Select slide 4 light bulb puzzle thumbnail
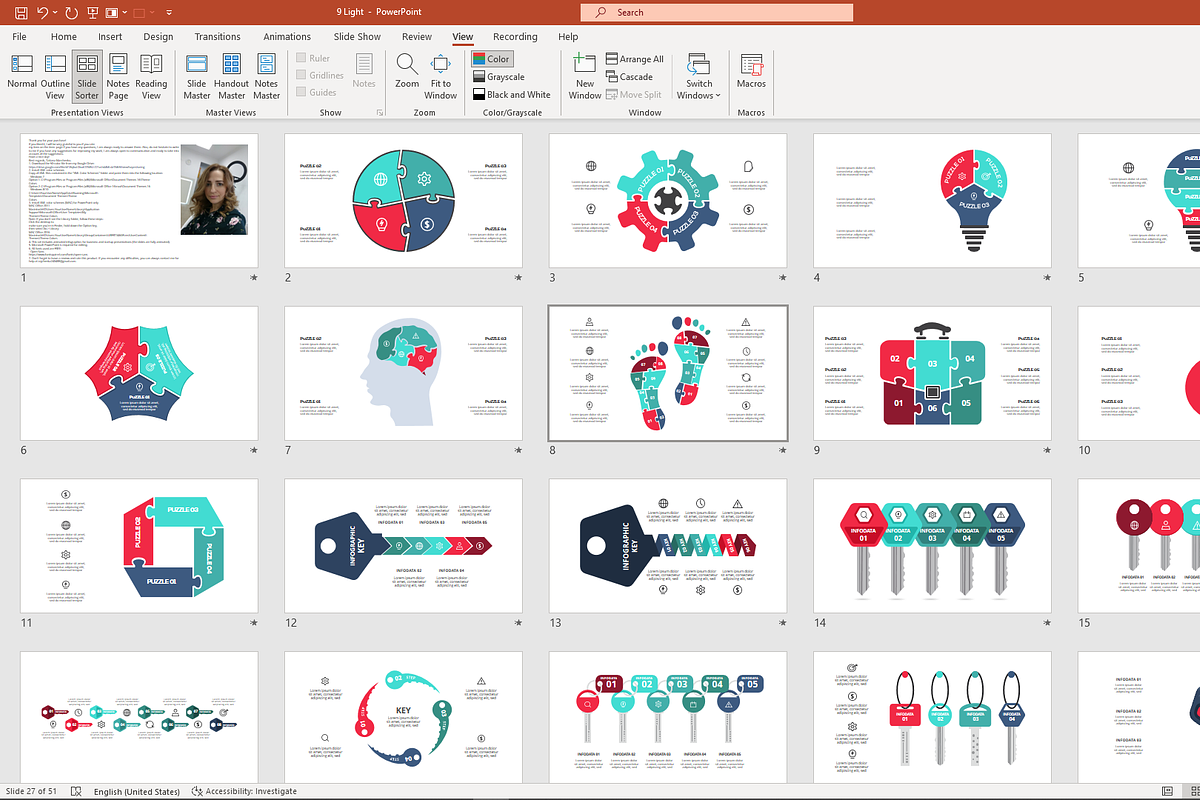 (932, 200)
